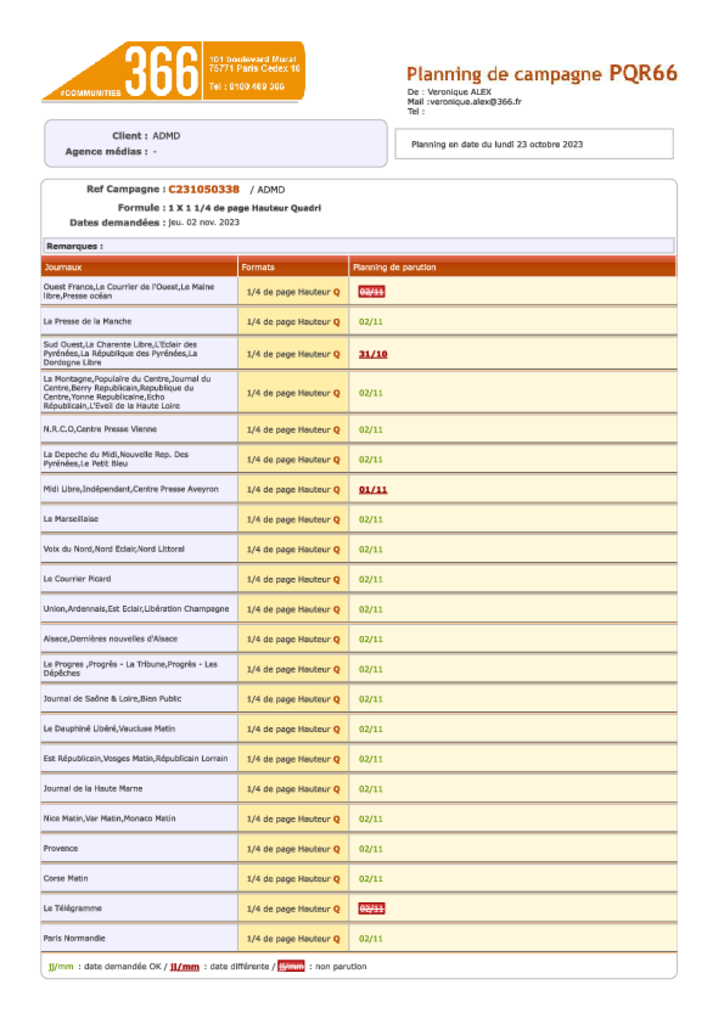
Task: Click the "non parution" legend text
Action: tap(341, 967)
